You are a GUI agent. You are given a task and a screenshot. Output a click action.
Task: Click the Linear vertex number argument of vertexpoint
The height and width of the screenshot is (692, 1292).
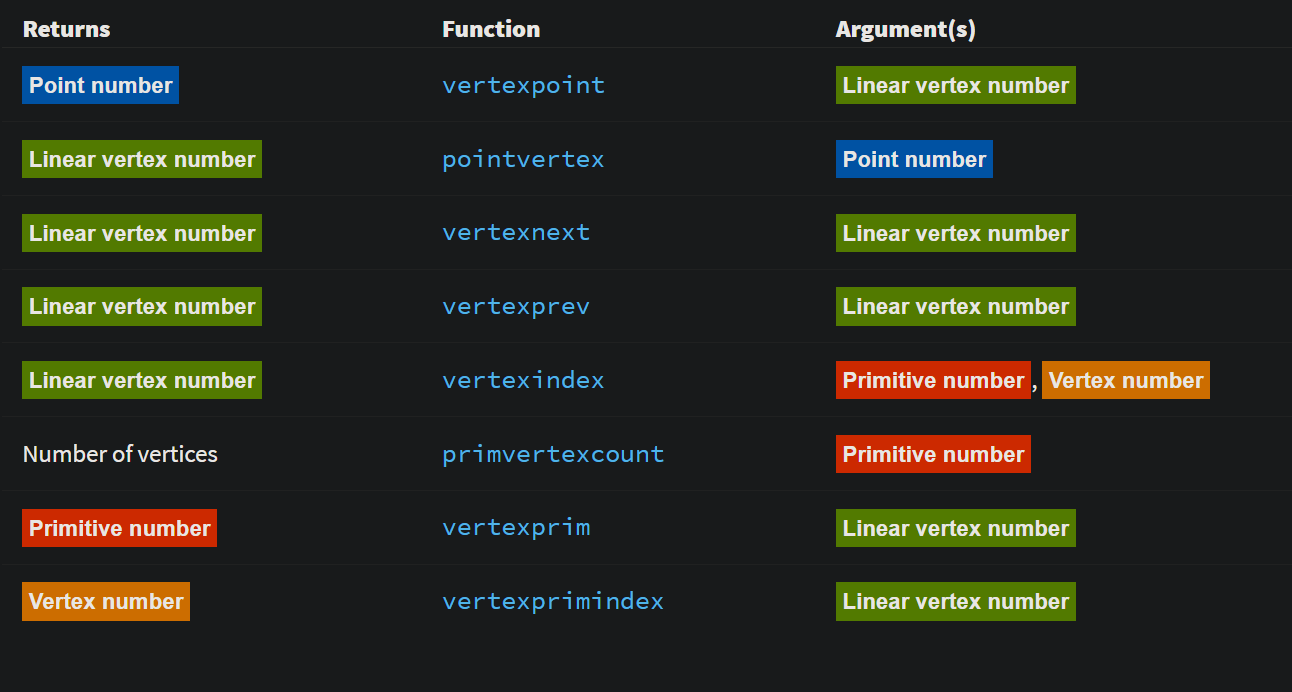[955, 86]
